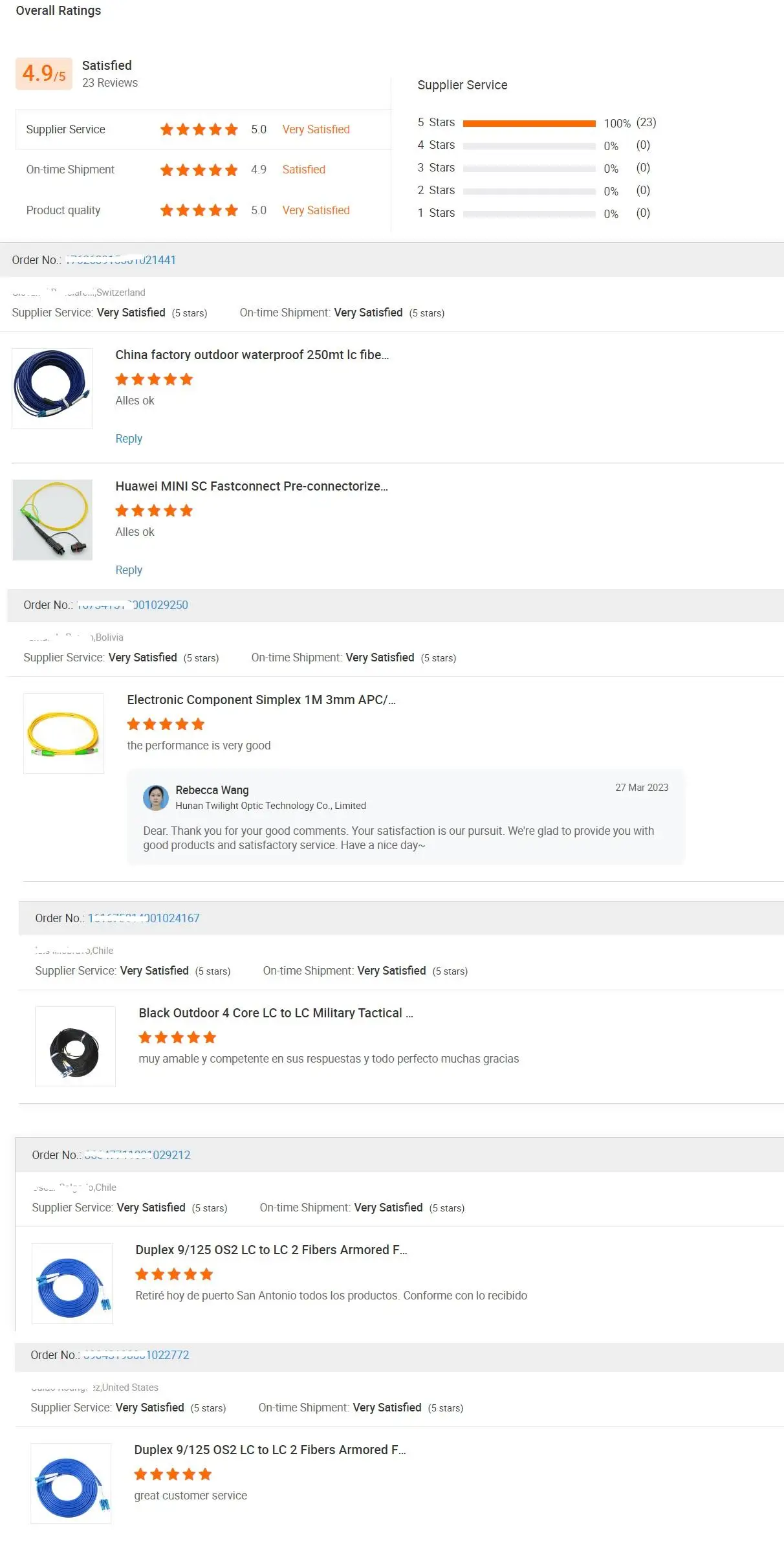784x1559 pixels.
Task: Click stars under Black Outdoor 4 Core product
Action: pyautogui.click(x=177, y=1037)
